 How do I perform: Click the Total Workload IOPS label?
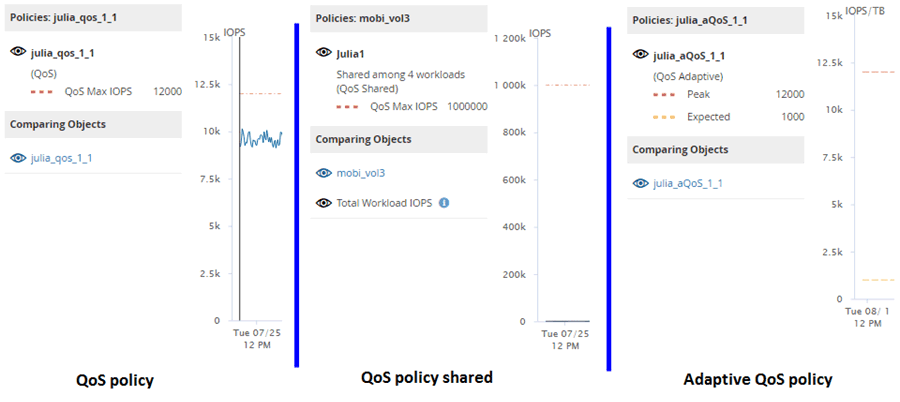click(x=384, y=202)
